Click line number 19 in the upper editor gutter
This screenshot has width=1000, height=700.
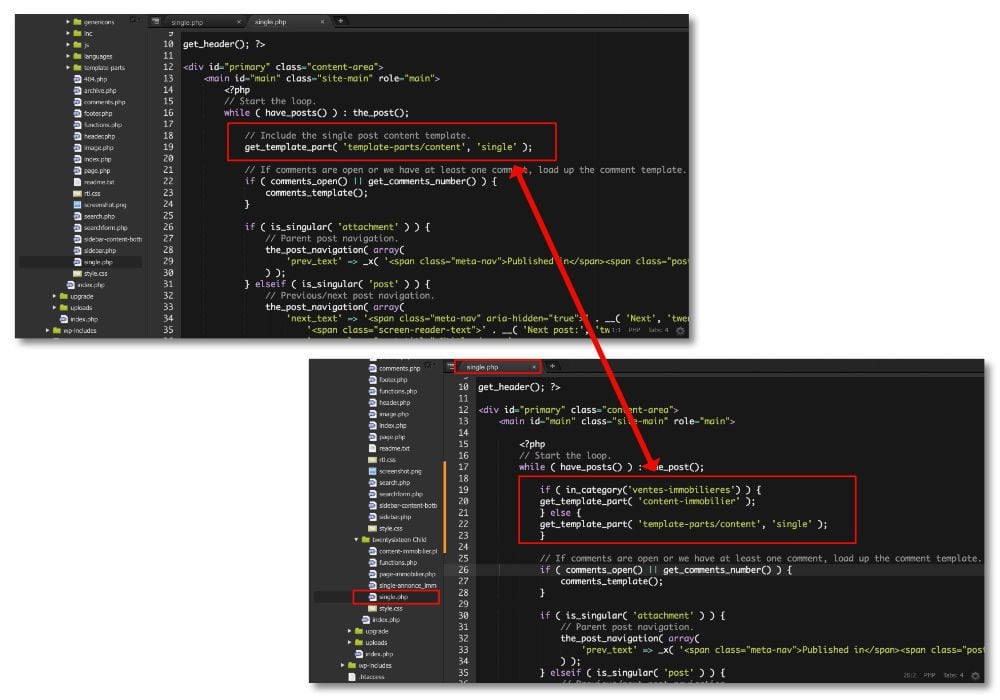click(x=167, y=147)
